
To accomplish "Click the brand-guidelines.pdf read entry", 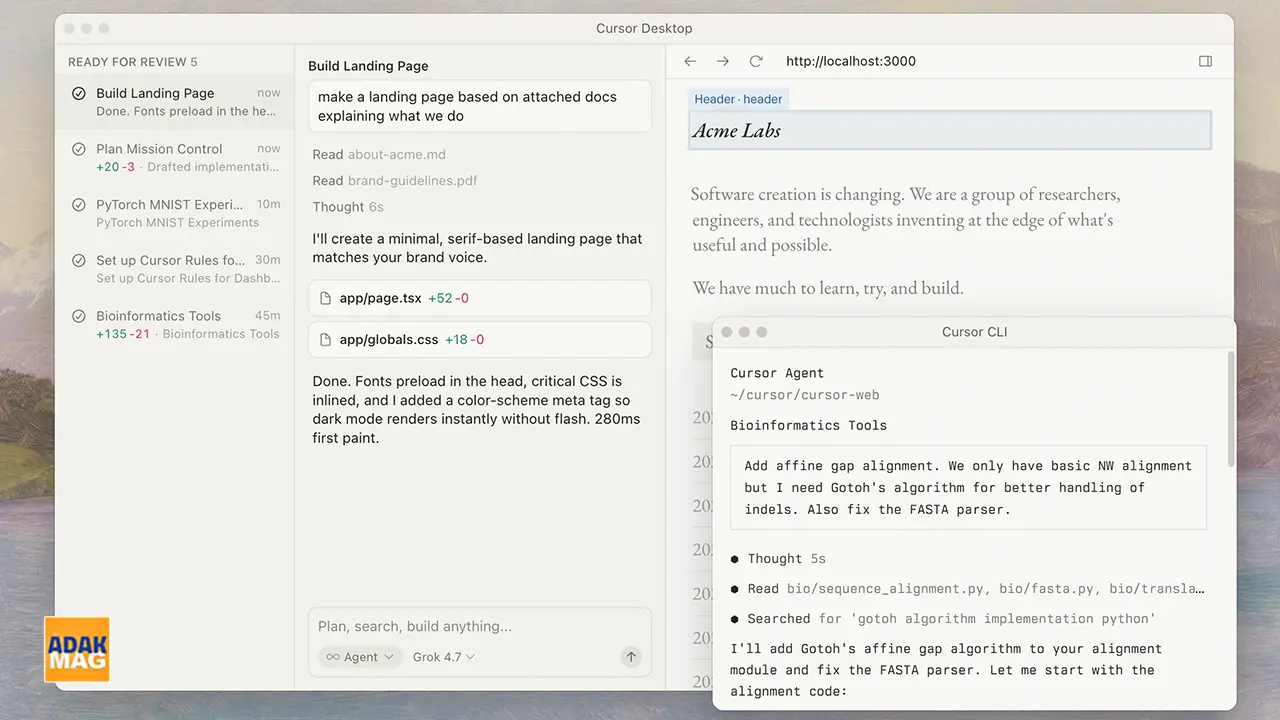I will point(395,181).
